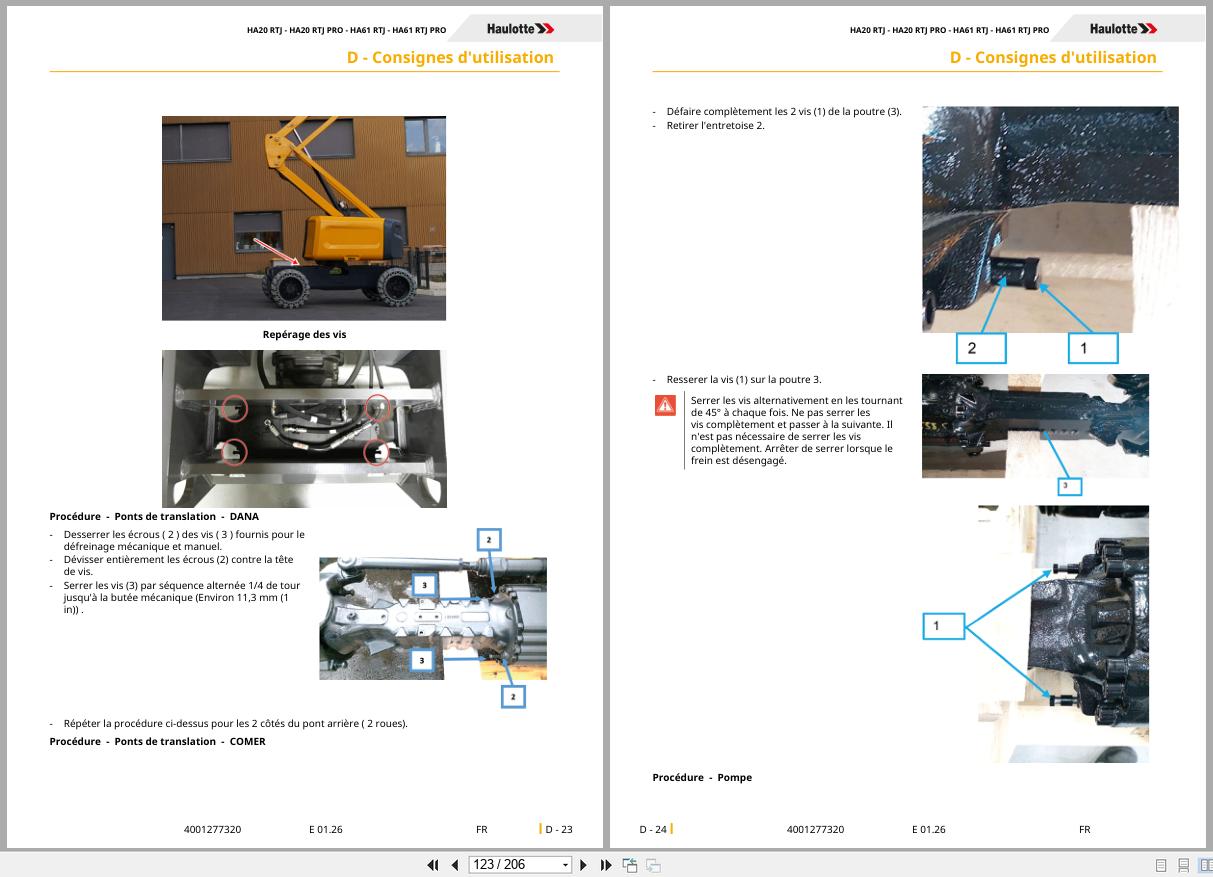Click the 'Défaire complètement les 2 vis' spacer photo

tap(1050, 235)
